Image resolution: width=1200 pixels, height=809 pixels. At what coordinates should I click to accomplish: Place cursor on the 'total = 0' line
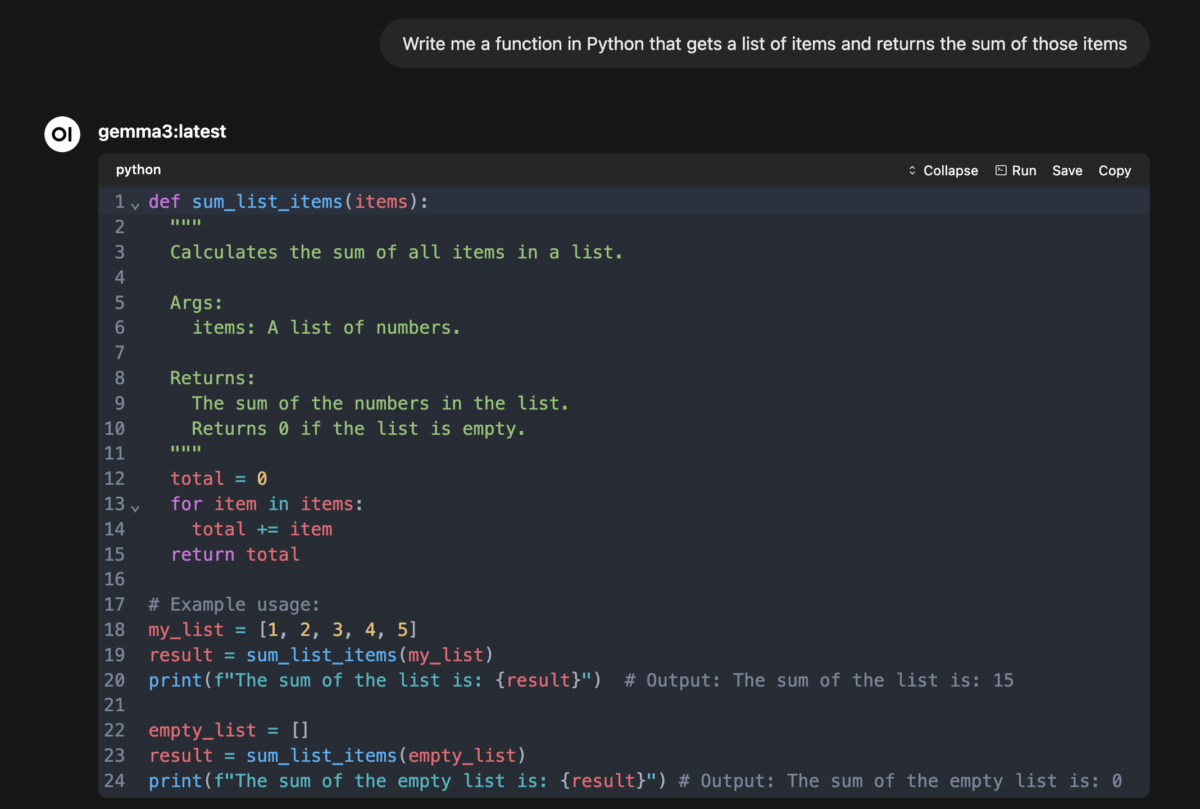(x=218, y=479)
